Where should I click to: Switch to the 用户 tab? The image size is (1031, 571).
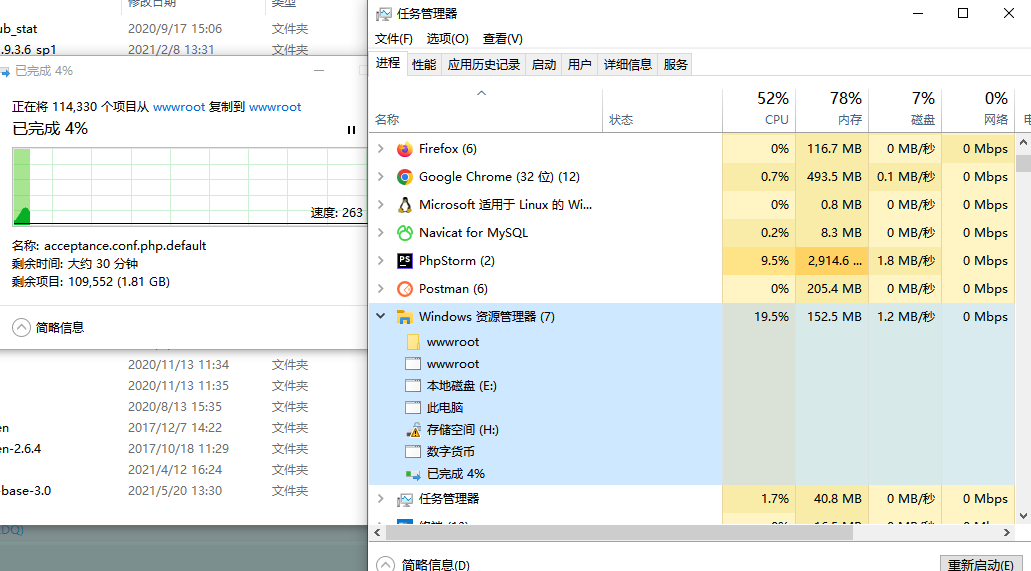pyautogui.click(x=579, y=64)
